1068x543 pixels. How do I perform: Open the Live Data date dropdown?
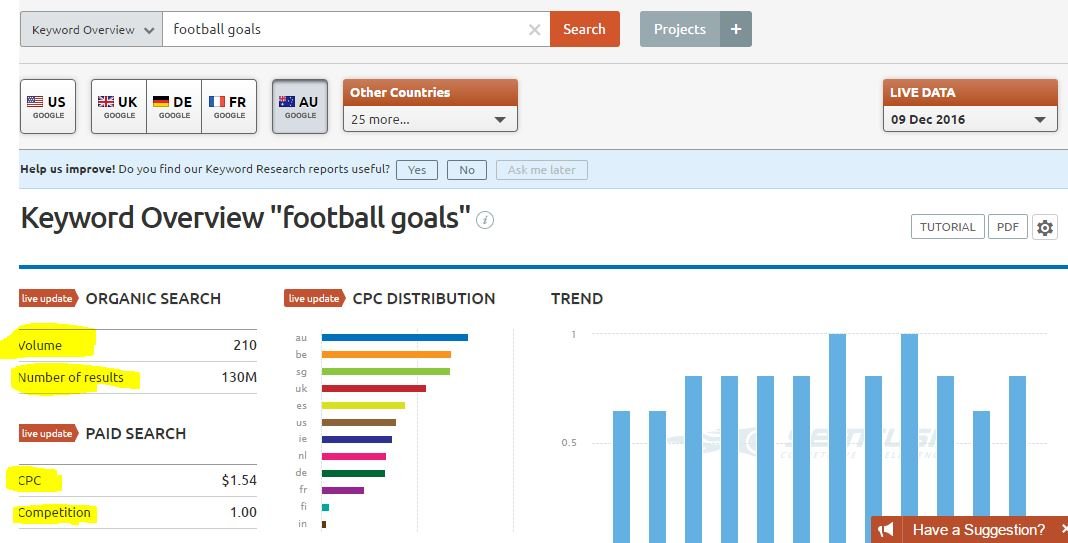point(970,119)
